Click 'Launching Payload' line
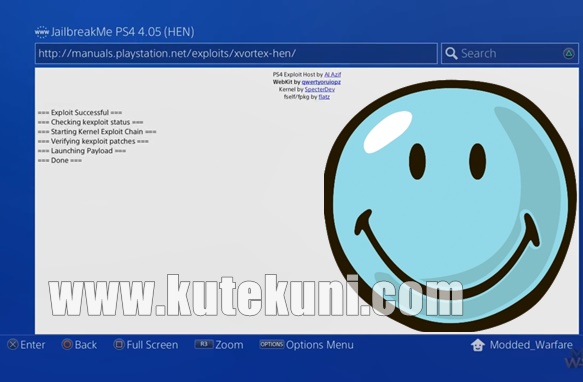583x382 pixels. [82, 151]
